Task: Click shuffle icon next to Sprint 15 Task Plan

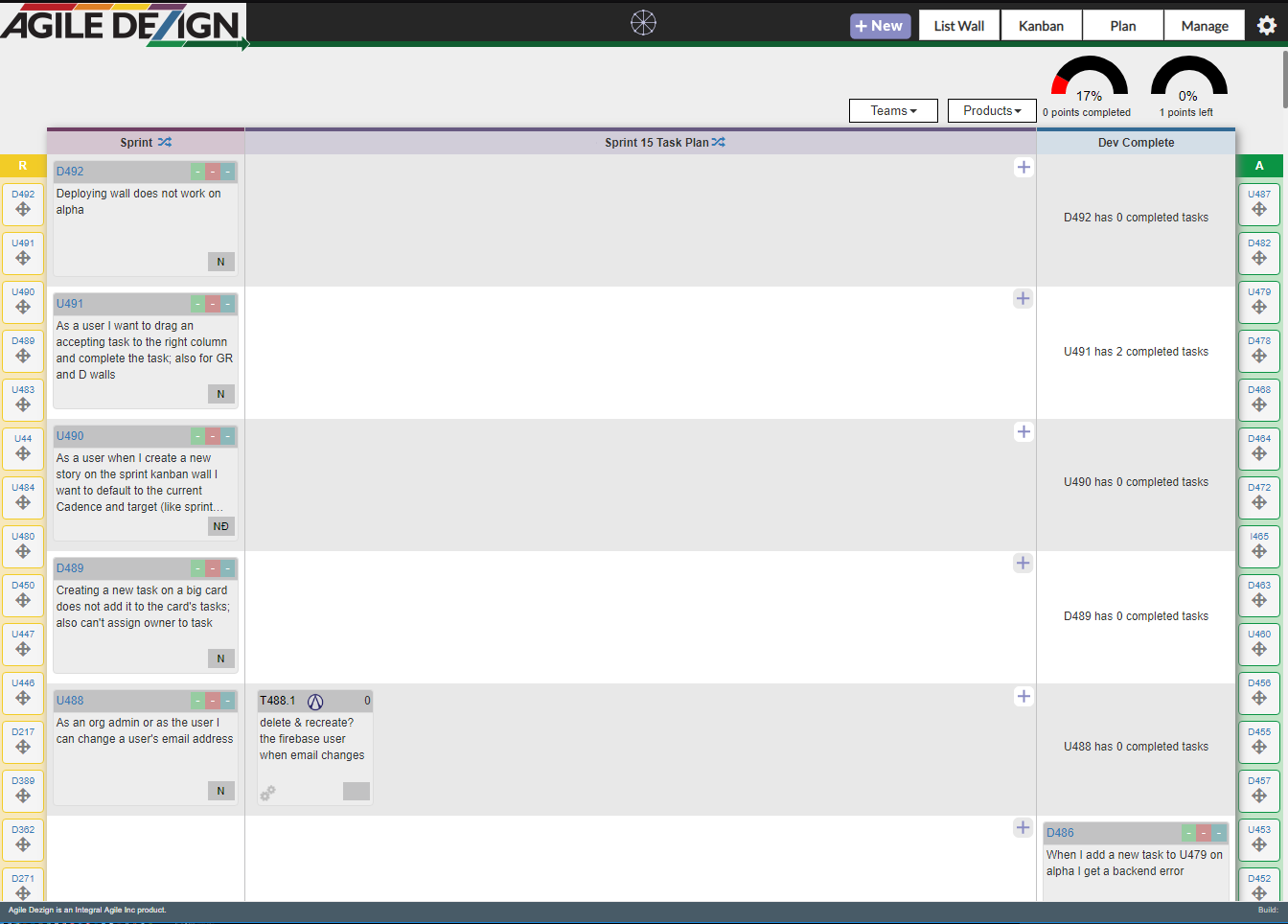Action: click(719, 142)
